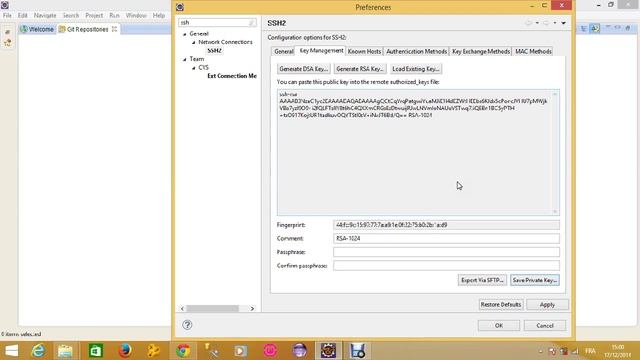640x360 pixels.
Task: Click the tree scrollbar right arrow
Action: pyautogui.click(x=252, y=309)
